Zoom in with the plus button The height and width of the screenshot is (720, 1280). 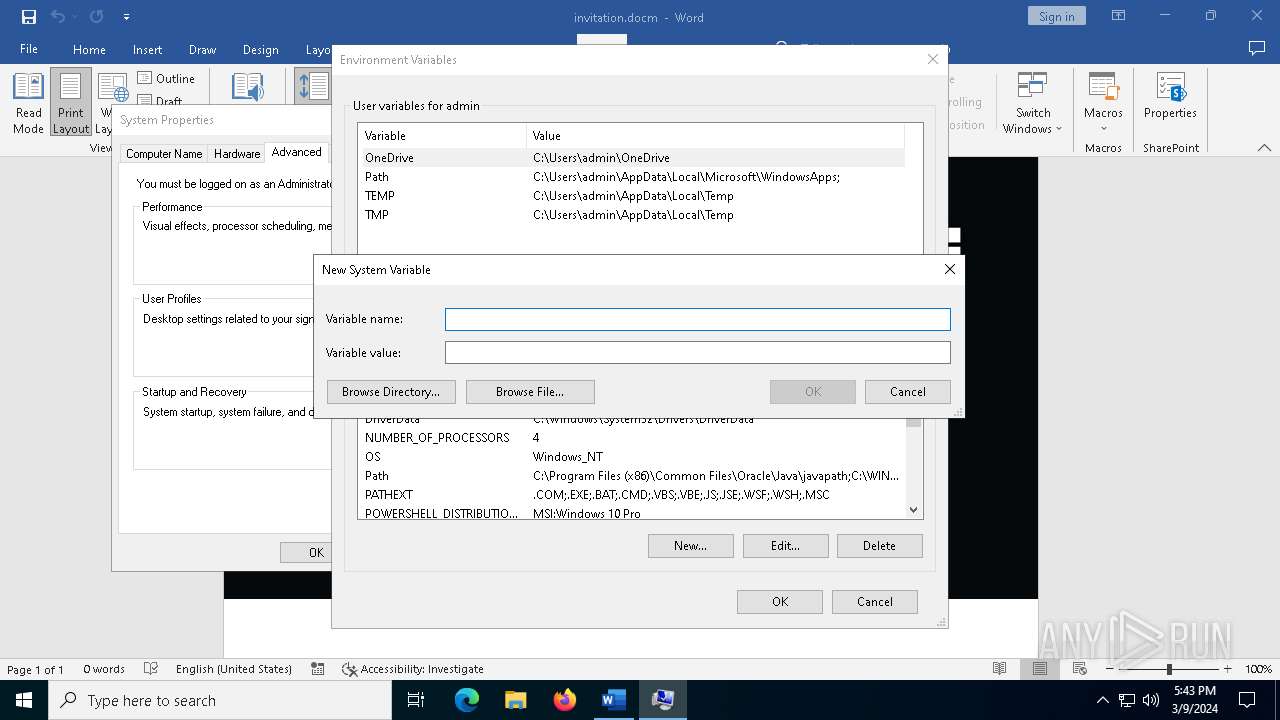click(1227, 669)
